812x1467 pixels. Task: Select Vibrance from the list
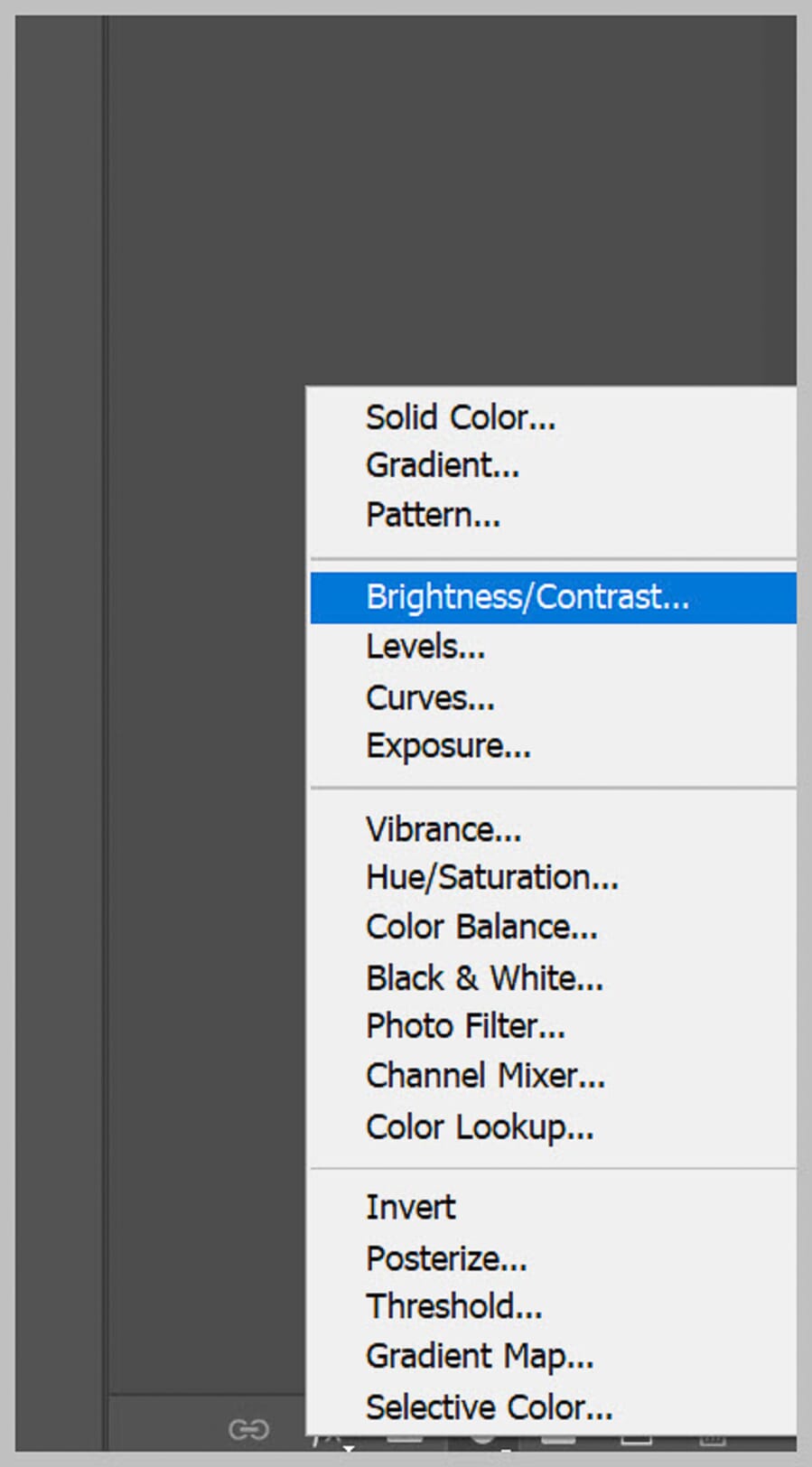coord(443,828)
